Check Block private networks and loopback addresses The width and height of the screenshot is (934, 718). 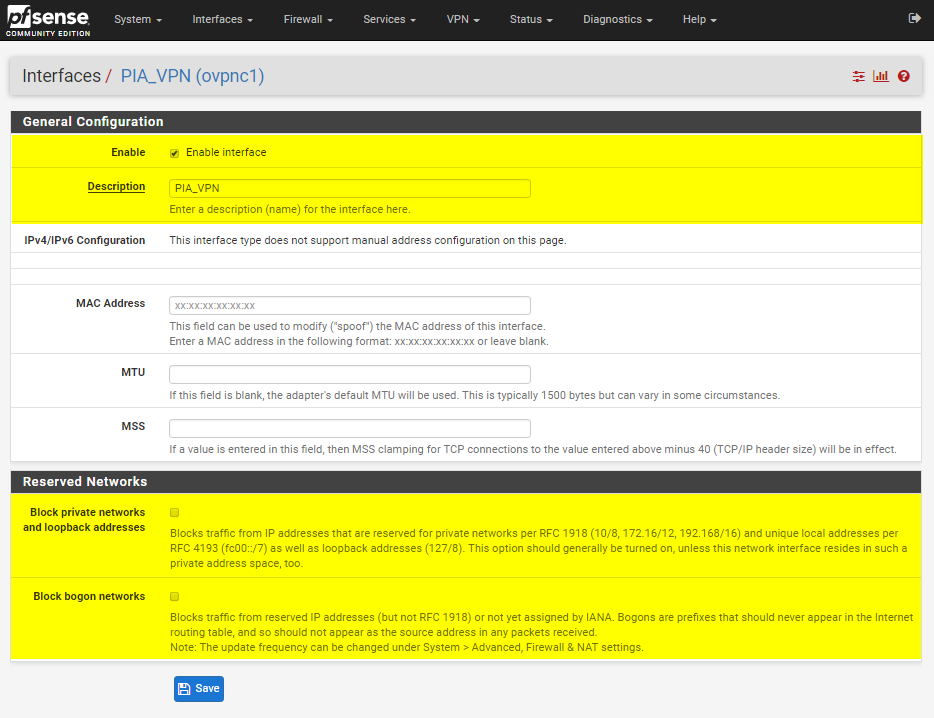(x=175, y=512)
